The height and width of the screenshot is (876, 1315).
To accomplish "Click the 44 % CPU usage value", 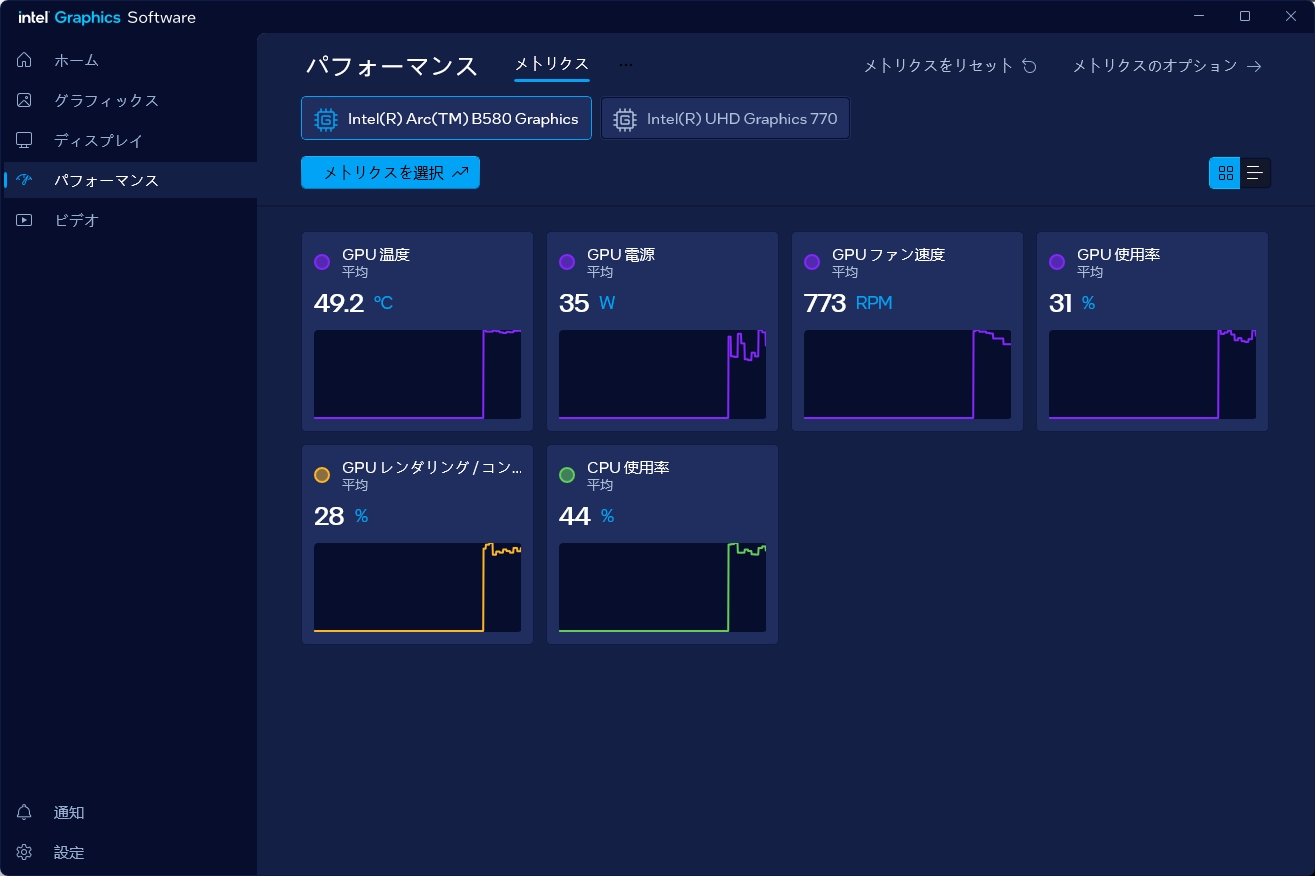I will [586, 516].
